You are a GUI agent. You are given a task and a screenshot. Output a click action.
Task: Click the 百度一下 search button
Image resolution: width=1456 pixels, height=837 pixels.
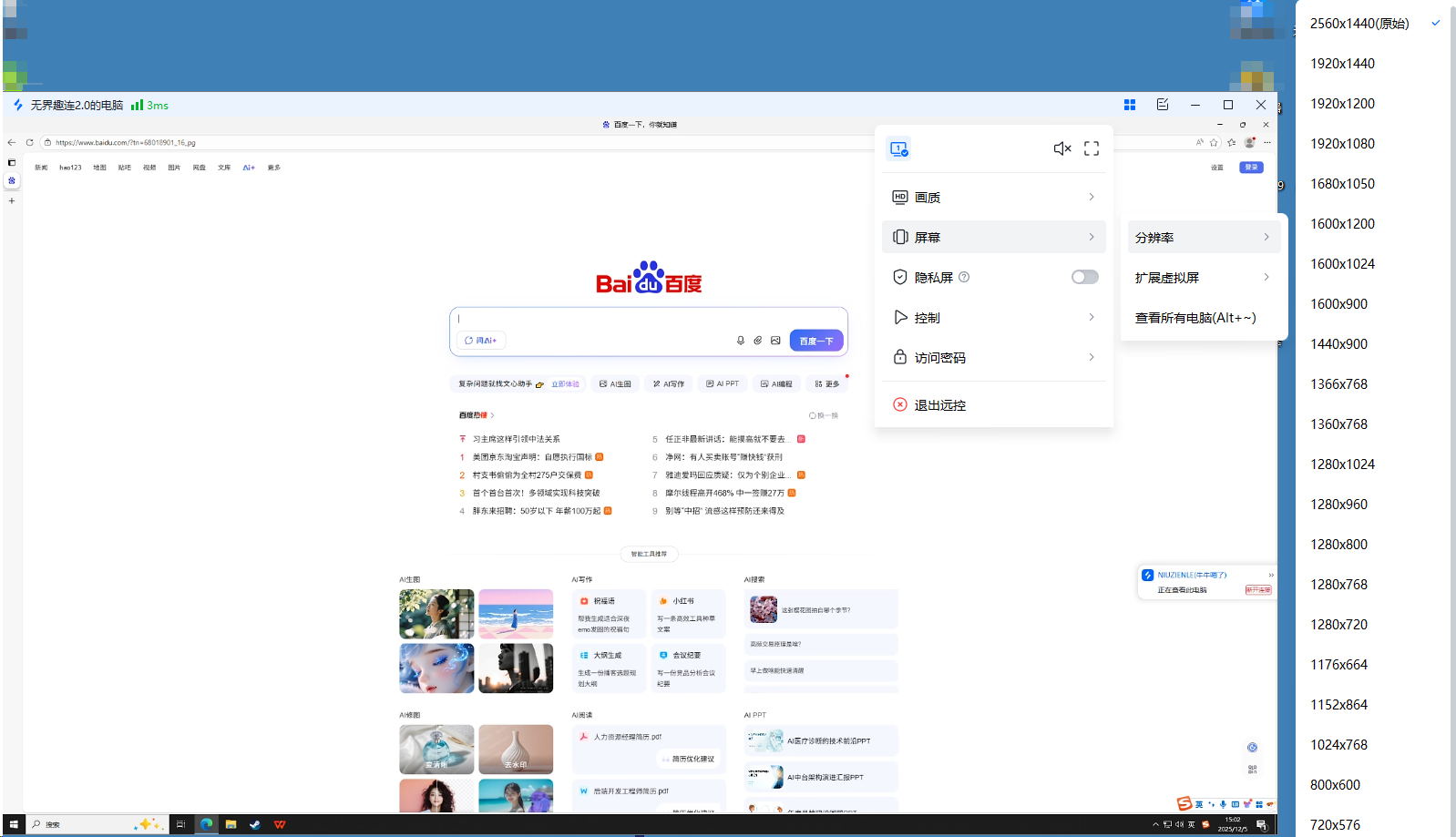[816, 341]
